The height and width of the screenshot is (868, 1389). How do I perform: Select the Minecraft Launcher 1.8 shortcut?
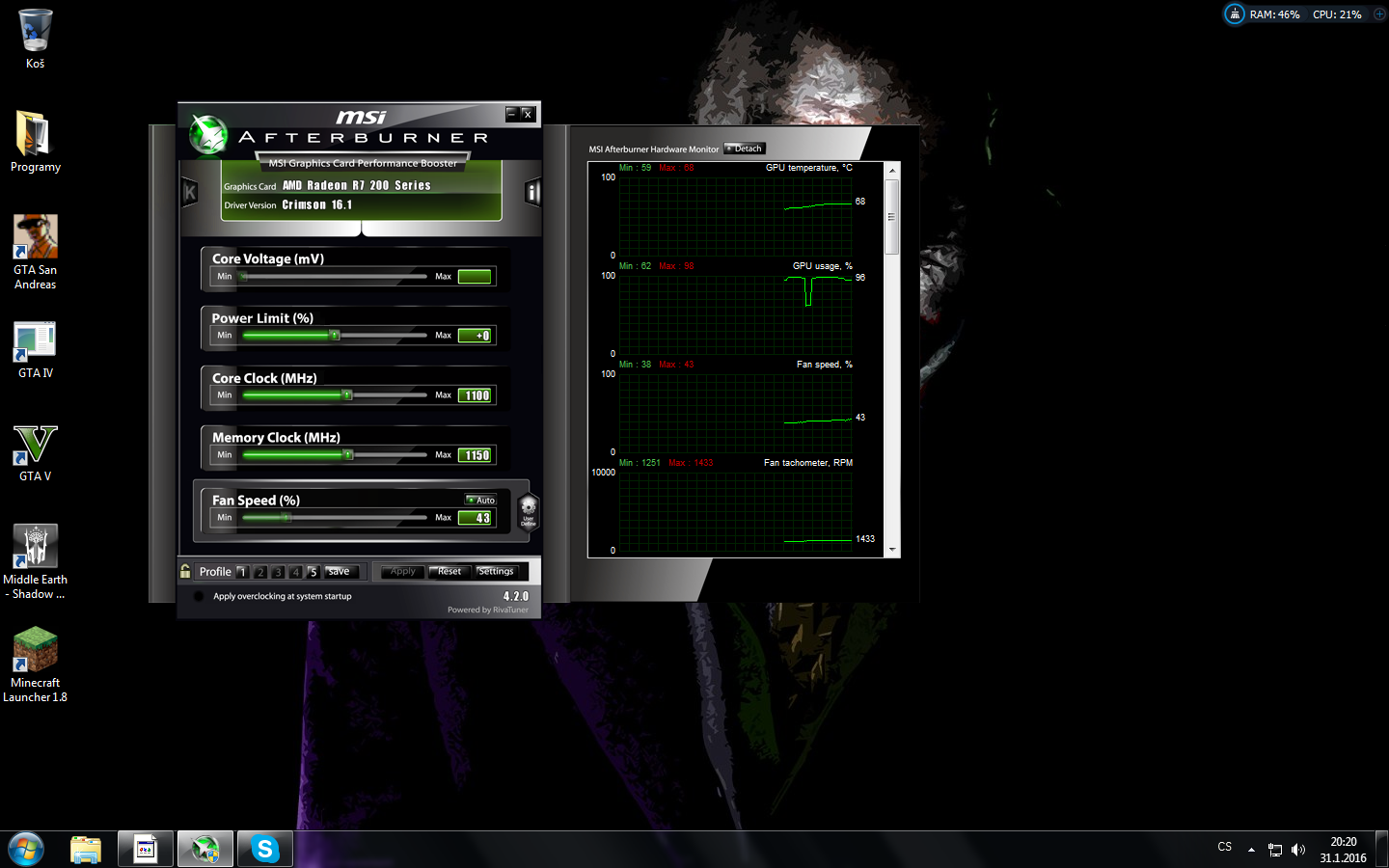pyautogui.click(x=35, y=665)
